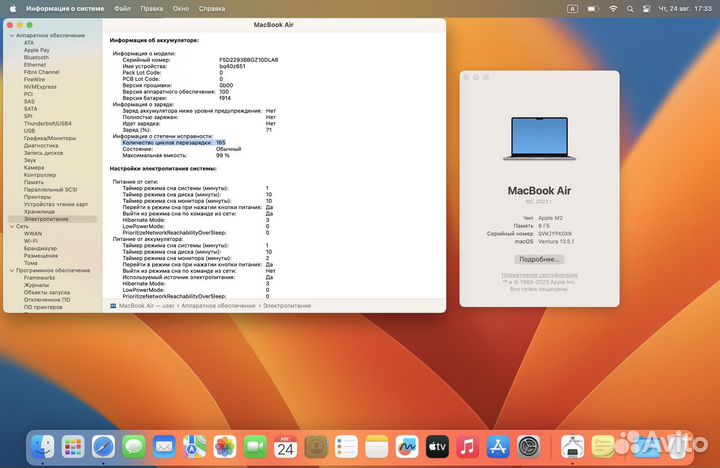Click the highlighted 'Количество циклов перезарядки' row
Image resolution: width=720 pixels, height=468 pixels.
(174, 143)
